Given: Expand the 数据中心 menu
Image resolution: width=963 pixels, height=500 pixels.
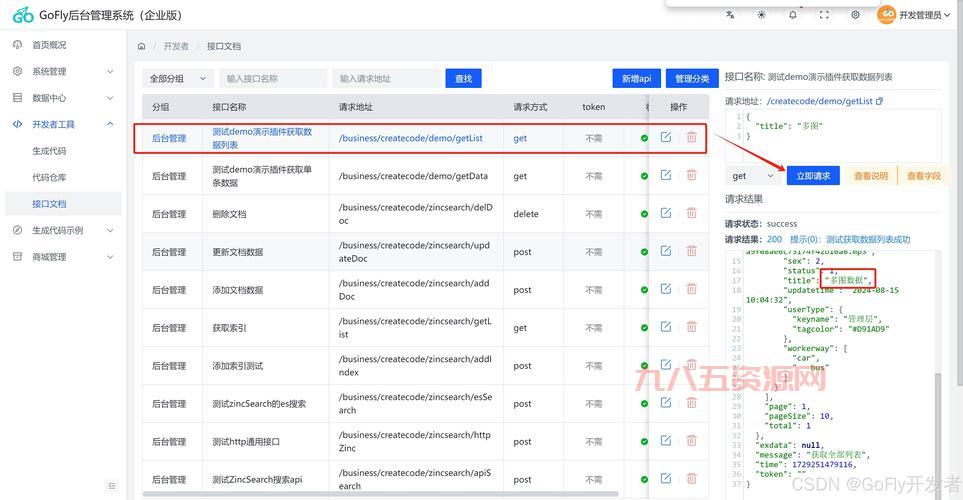Looking at the screenshot, I should tap(63, 98).
